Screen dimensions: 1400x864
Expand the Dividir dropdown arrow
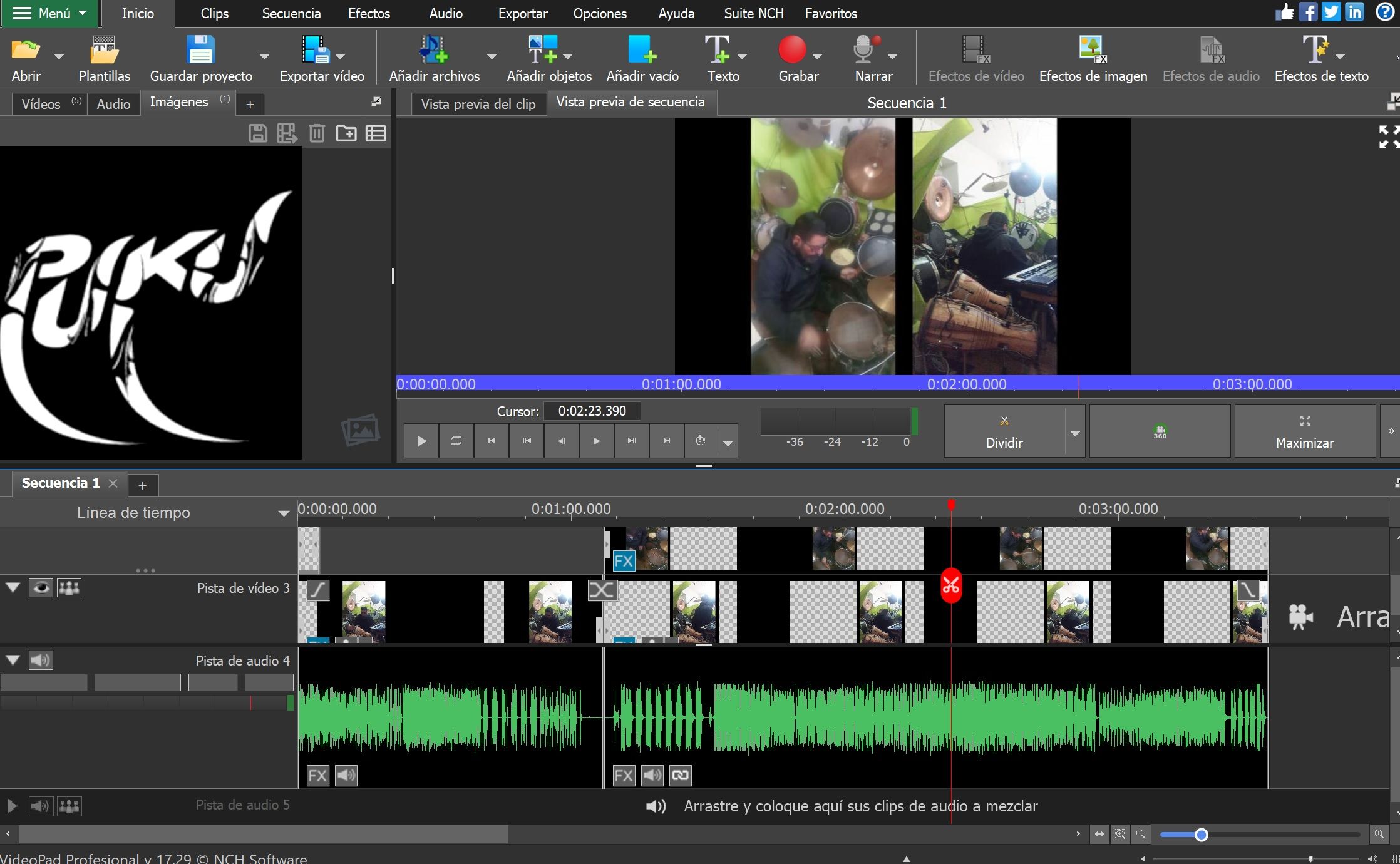[x=1074, y=433]
